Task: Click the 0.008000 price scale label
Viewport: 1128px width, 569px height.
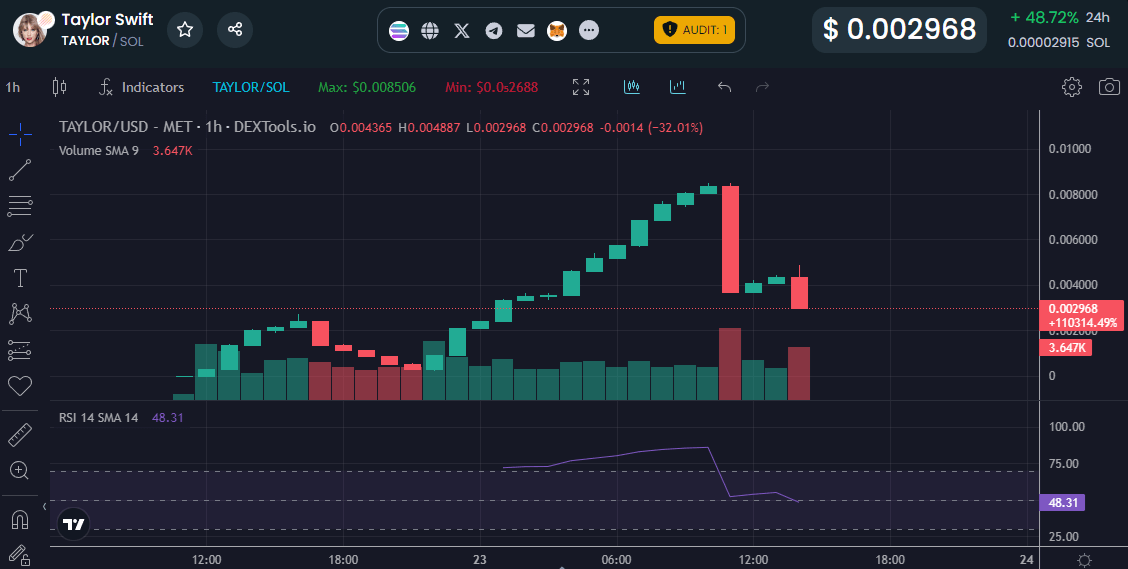Action: 1073,194
